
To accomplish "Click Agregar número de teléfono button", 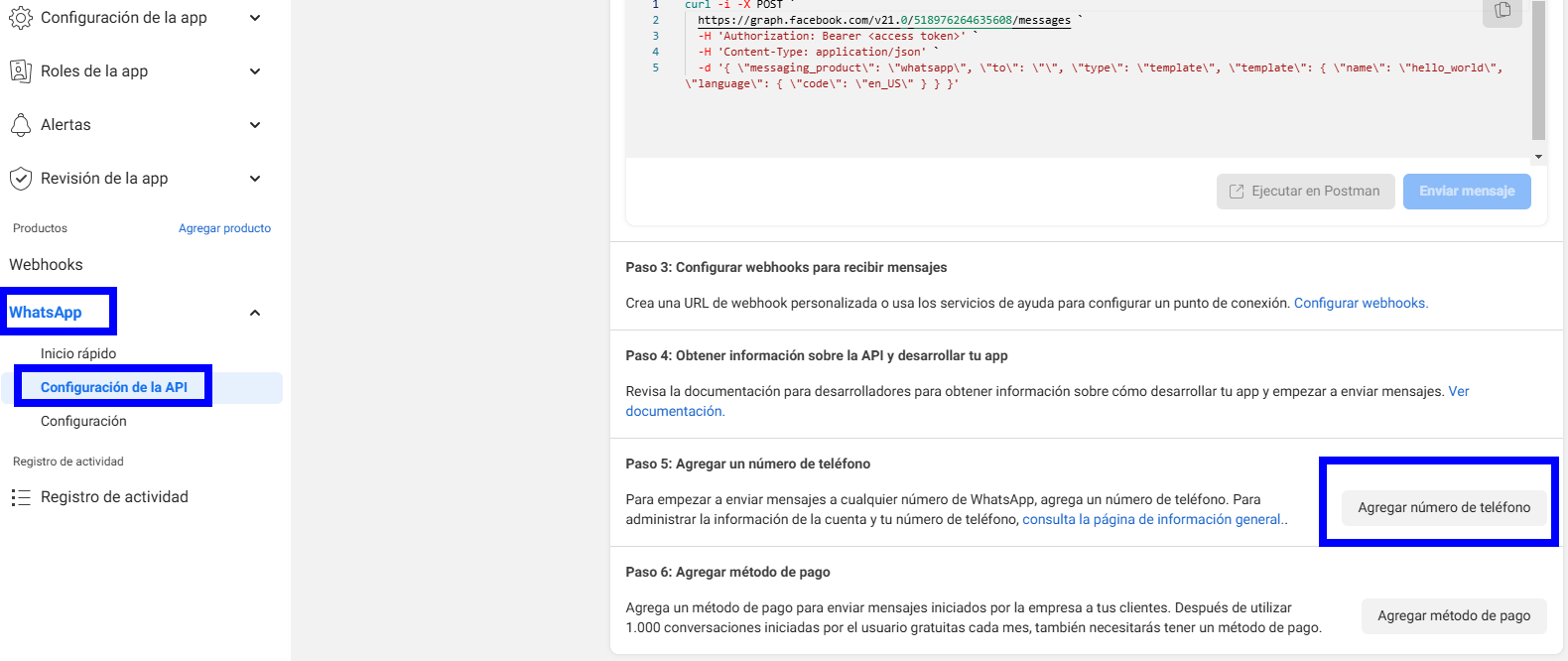I will (x=1444, y=507).
